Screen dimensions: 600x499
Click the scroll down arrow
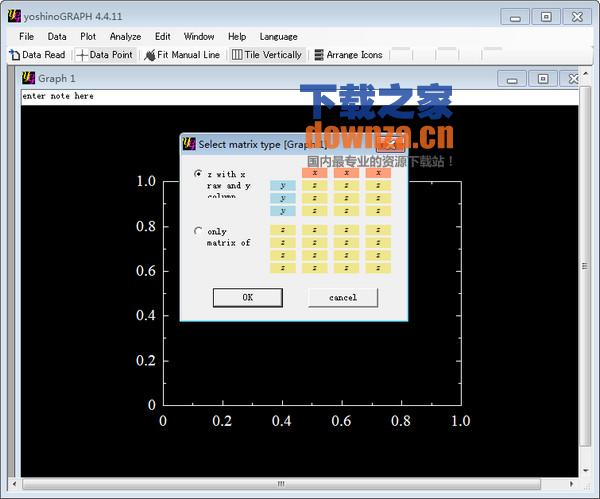pyautogui.click(x=585, y=471)
